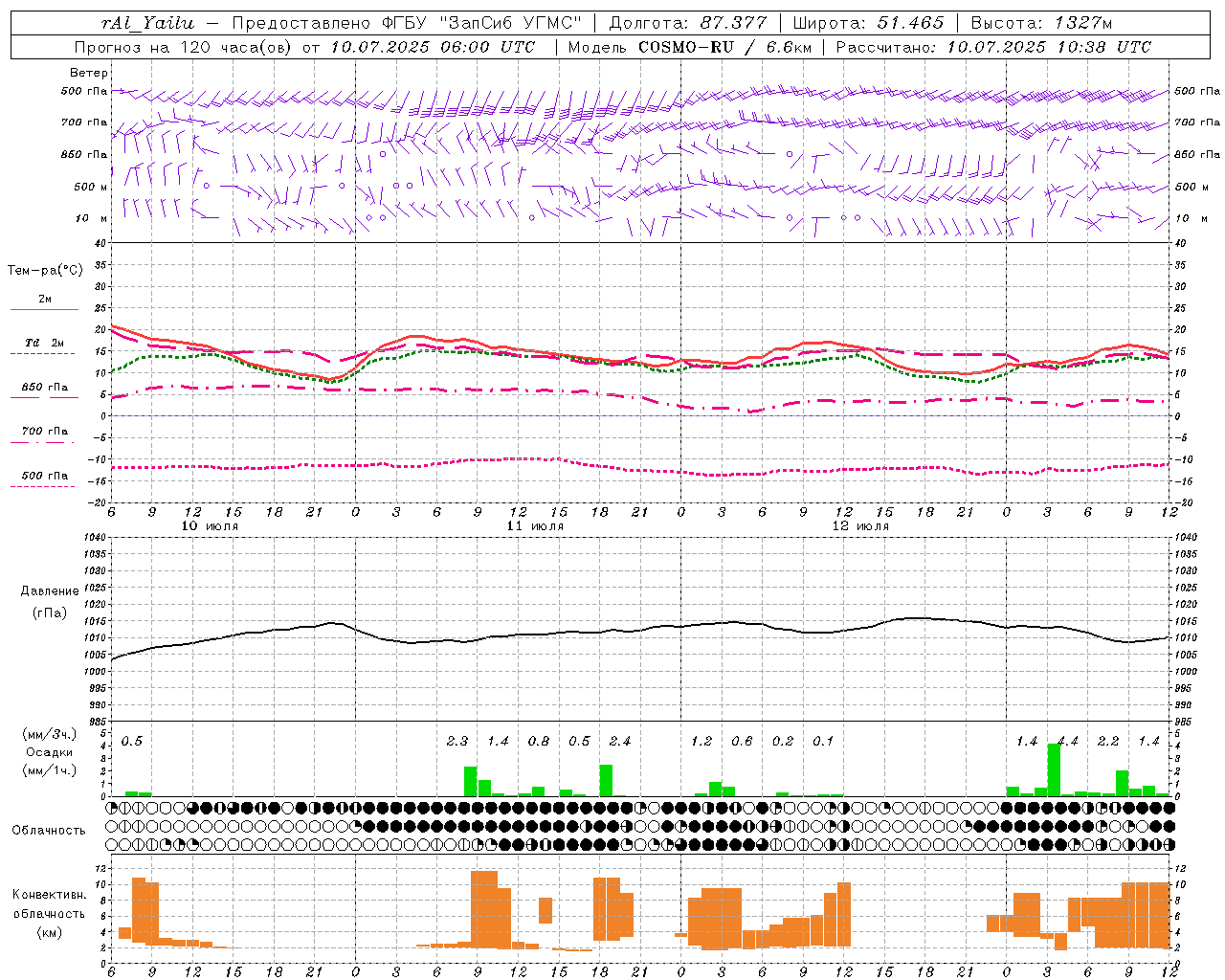
Task: Click the Давление chart title
Action: [50, 591]
